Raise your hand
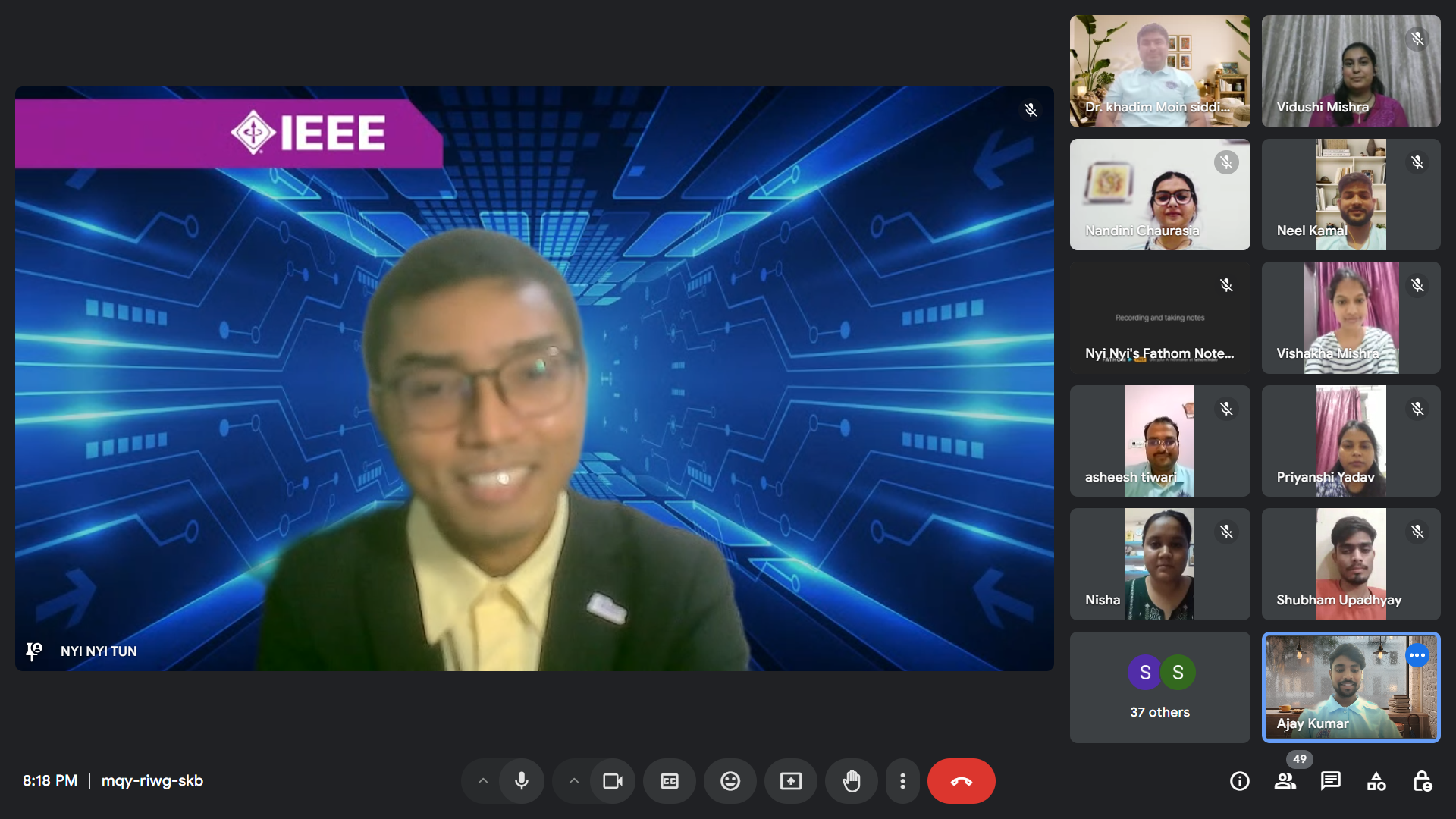Viewport: 1456px width, 819px height. pos(851,781)
